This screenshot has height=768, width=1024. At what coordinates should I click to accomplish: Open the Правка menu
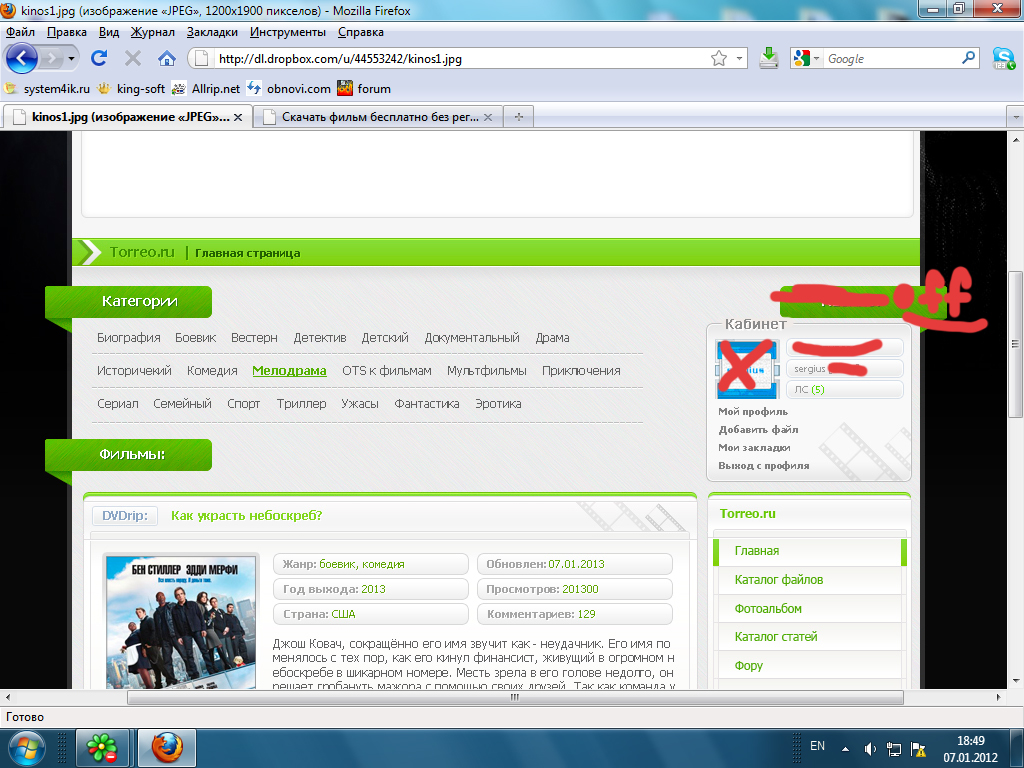coord(67,32)
